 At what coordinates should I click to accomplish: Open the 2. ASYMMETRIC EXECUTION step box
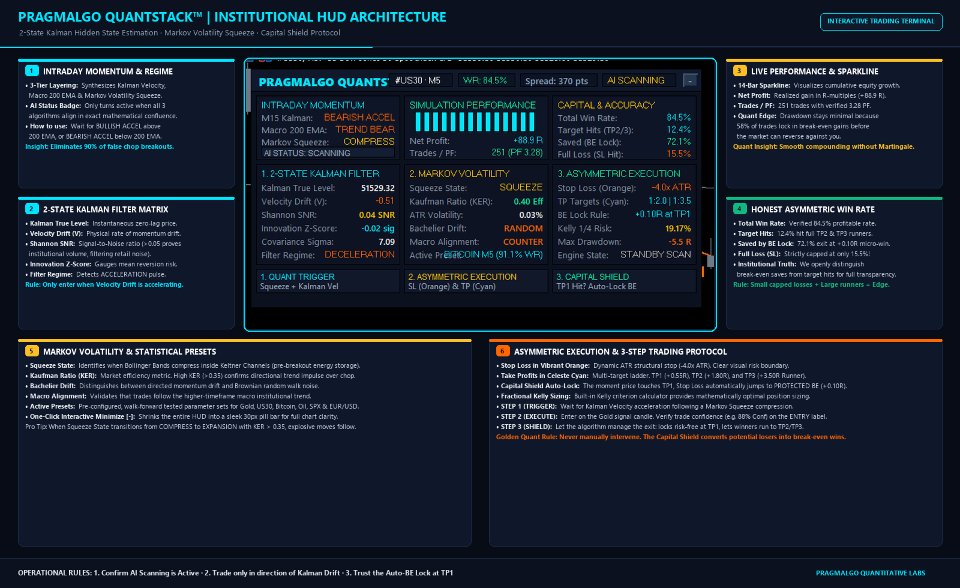(476, 281)
